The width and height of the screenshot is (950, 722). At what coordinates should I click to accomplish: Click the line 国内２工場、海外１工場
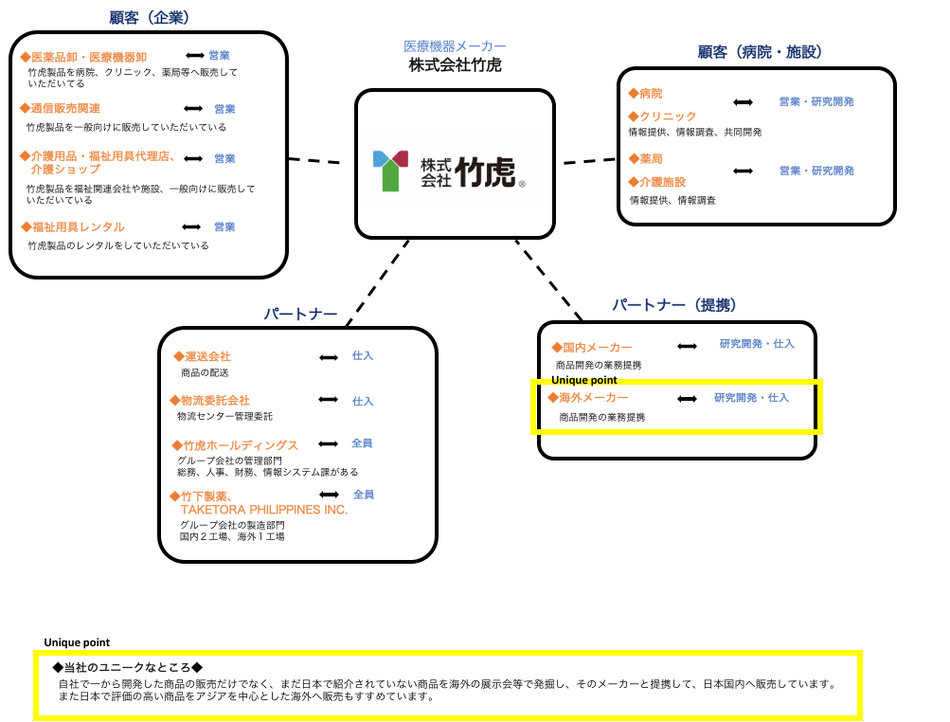[232, 537]
